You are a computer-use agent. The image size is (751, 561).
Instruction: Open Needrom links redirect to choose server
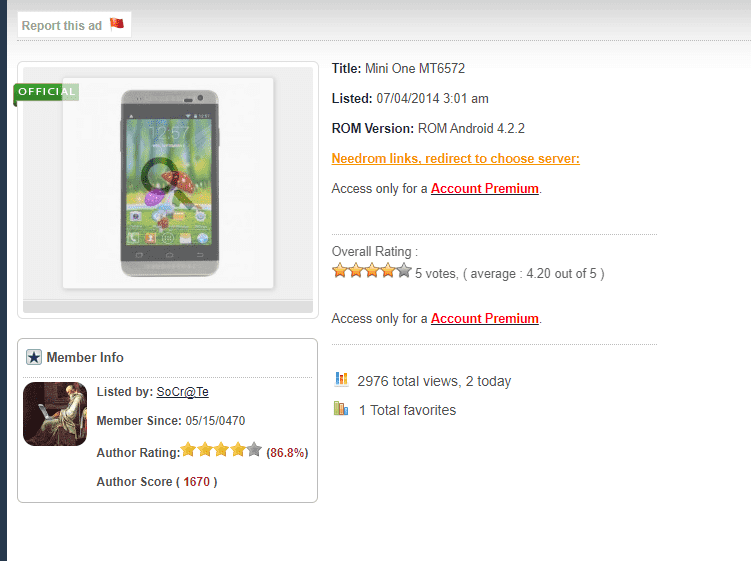pos(455,159)
